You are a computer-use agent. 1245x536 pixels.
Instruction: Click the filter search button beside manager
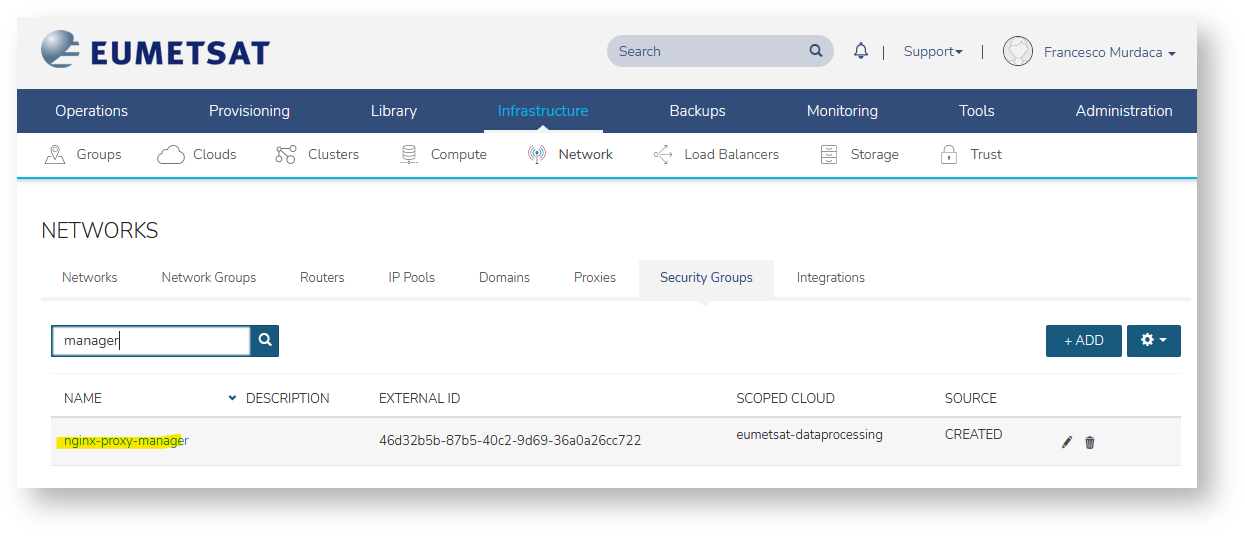[265, 341]
